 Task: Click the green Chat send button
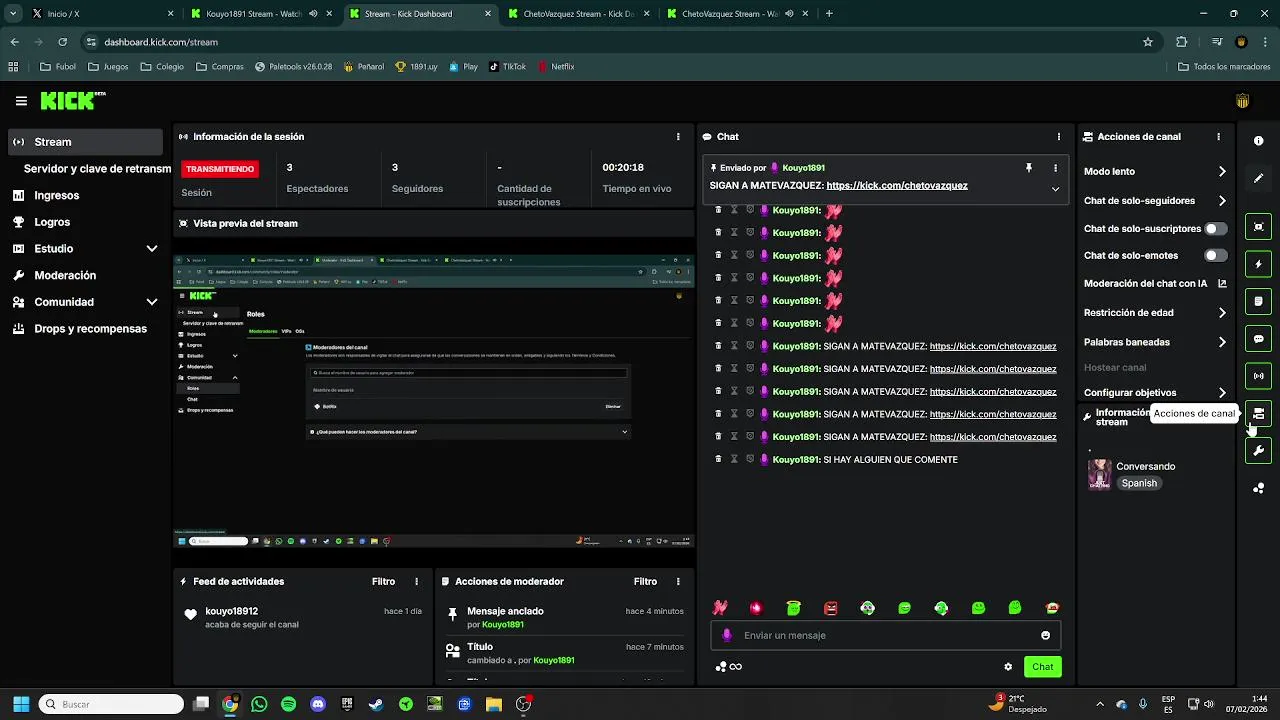coord(1043,667)
